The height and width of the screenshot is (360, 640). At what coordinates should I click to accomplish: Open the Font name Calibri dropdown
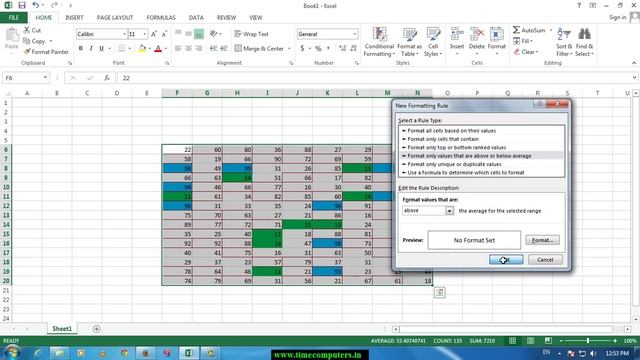[x=124, y=34]
